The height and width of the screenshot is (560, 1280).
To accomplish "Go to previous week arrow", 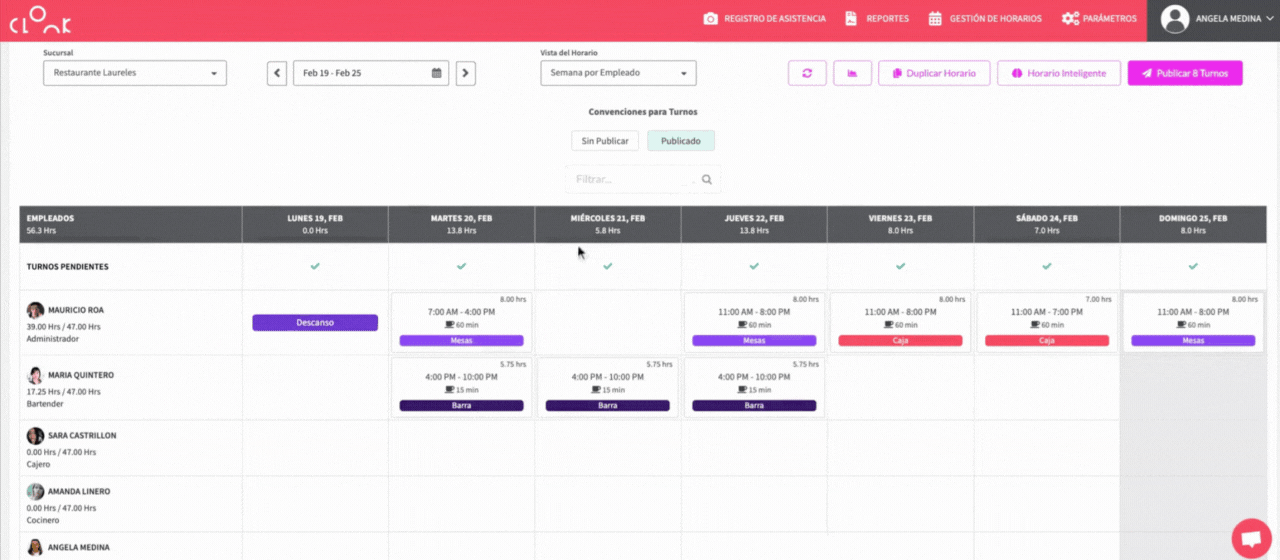I will pos(277,73).
